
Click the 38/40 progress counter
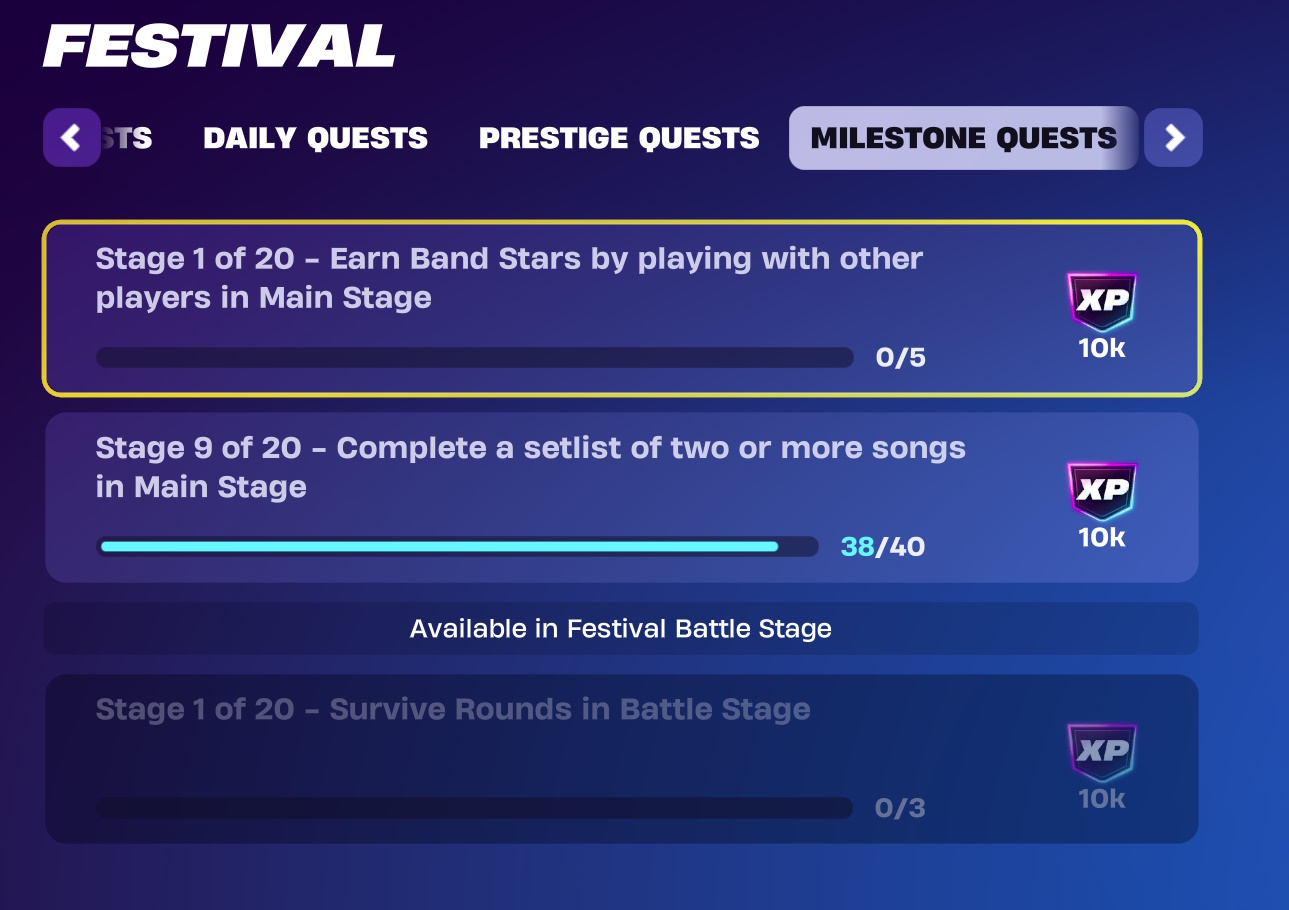(883, 547)
